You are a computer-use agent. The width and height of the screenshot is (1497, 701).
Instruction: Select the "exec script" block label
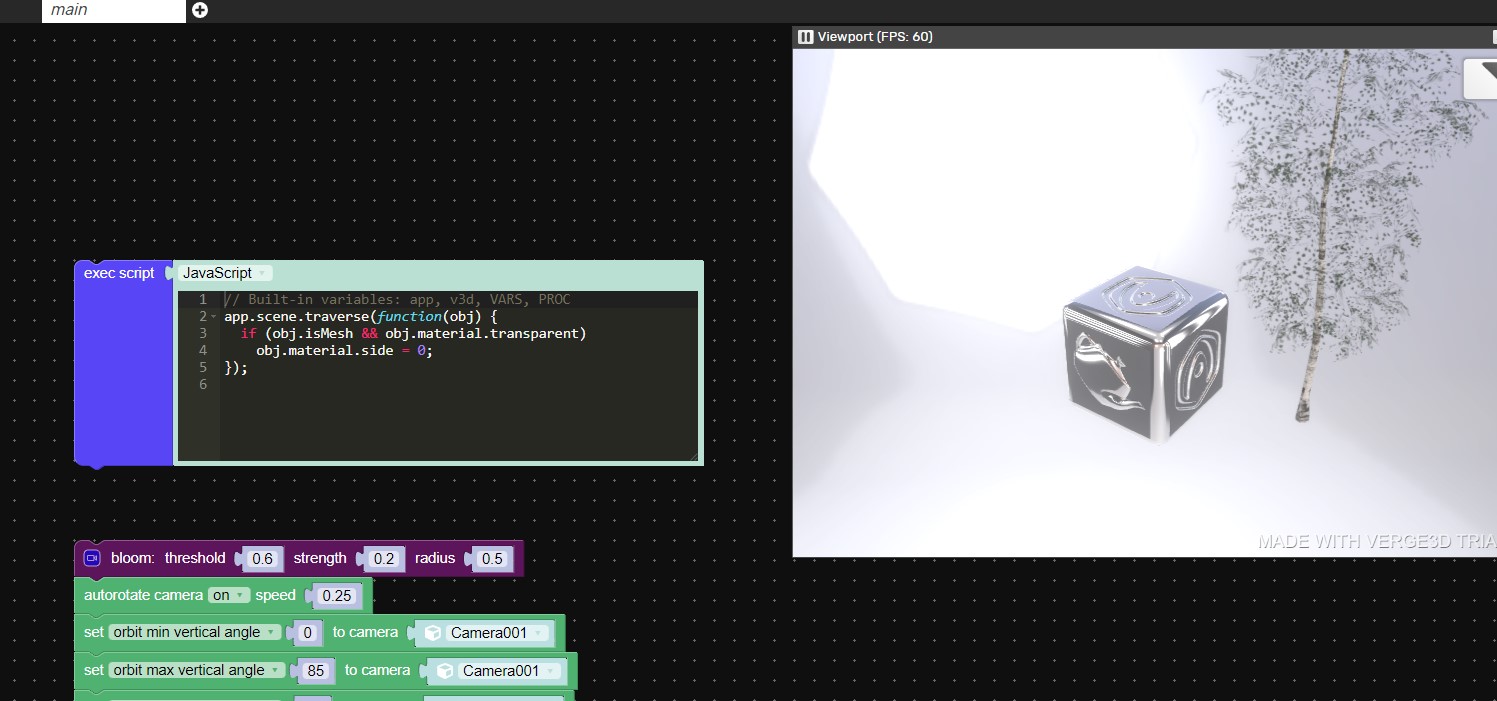tap(119, 273)
